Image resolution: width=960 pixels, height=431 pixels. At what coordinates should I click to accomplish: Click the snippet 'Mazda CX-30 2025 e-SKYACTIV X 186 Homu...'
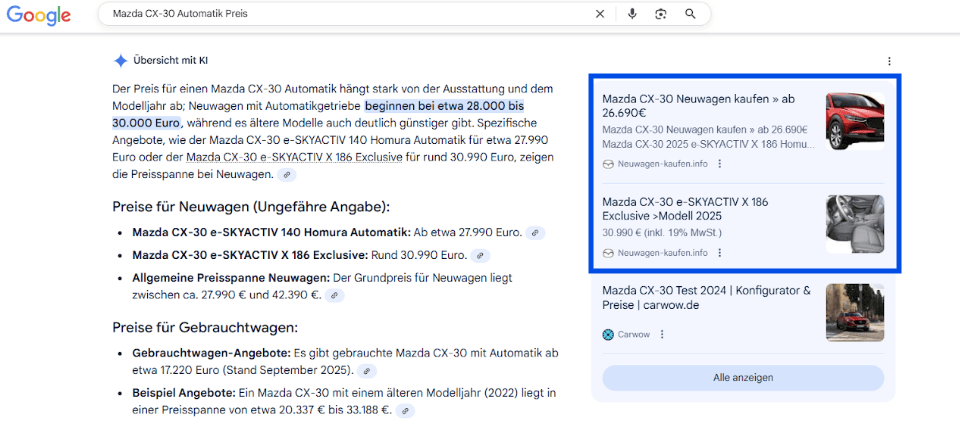tap(708, 144)
